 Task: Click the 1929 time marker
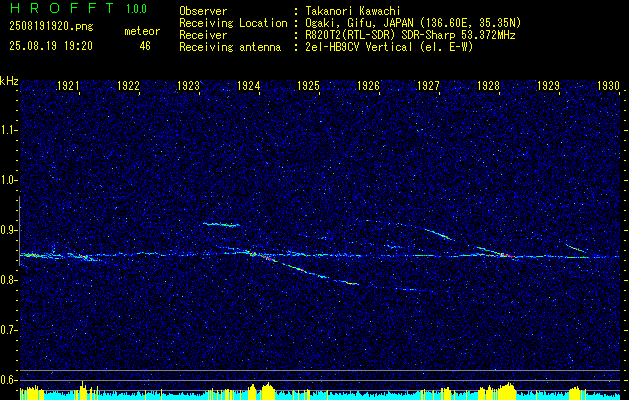548,85
